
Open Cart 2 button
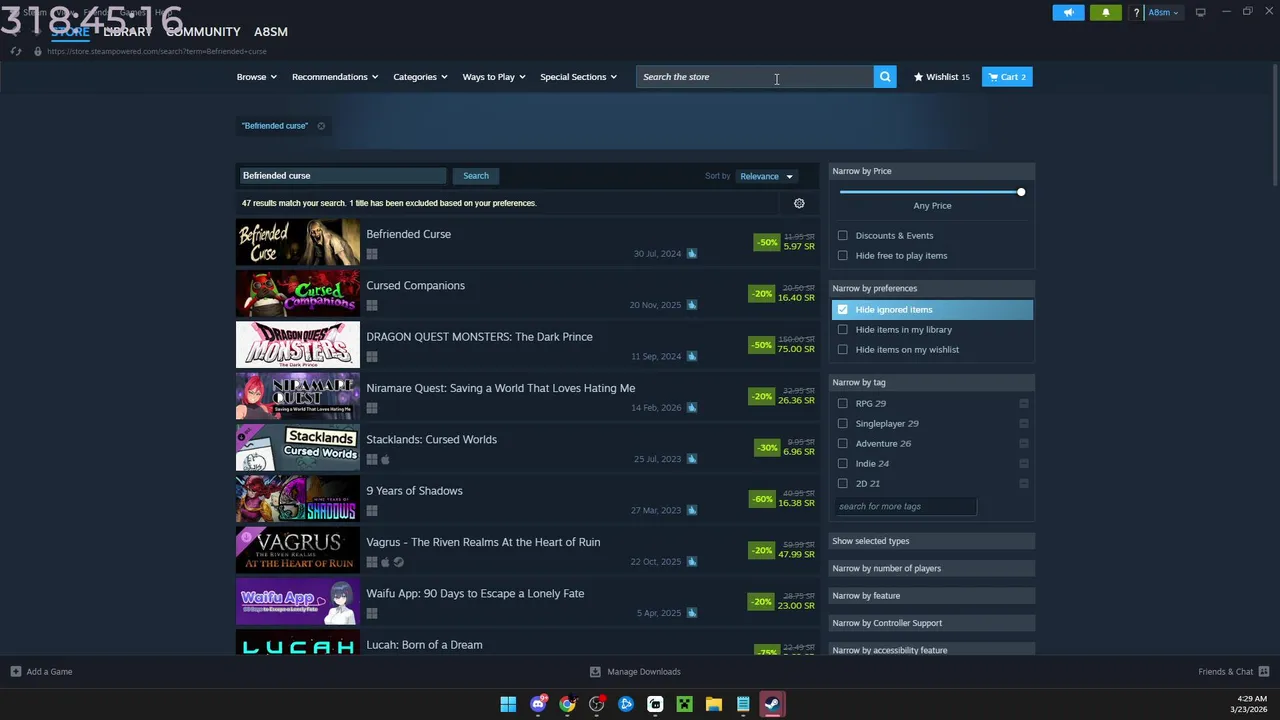click(1007, 77)
